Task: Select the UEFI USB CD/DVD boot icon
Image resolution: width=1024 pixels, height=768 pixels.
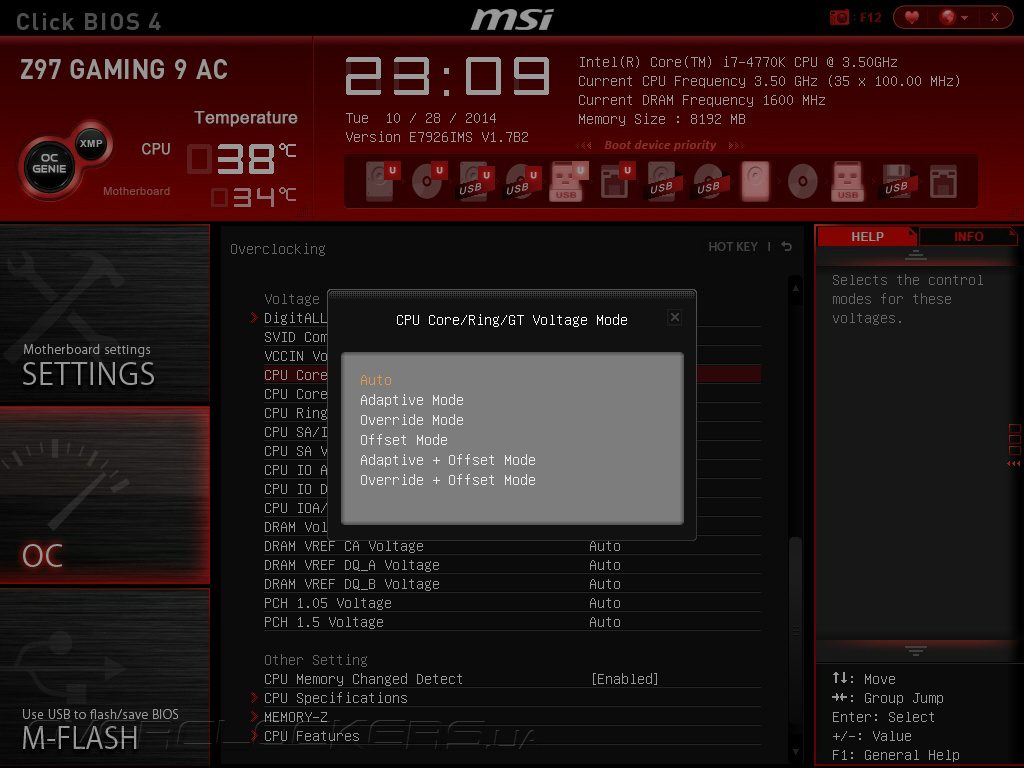Action: [522, 181]
